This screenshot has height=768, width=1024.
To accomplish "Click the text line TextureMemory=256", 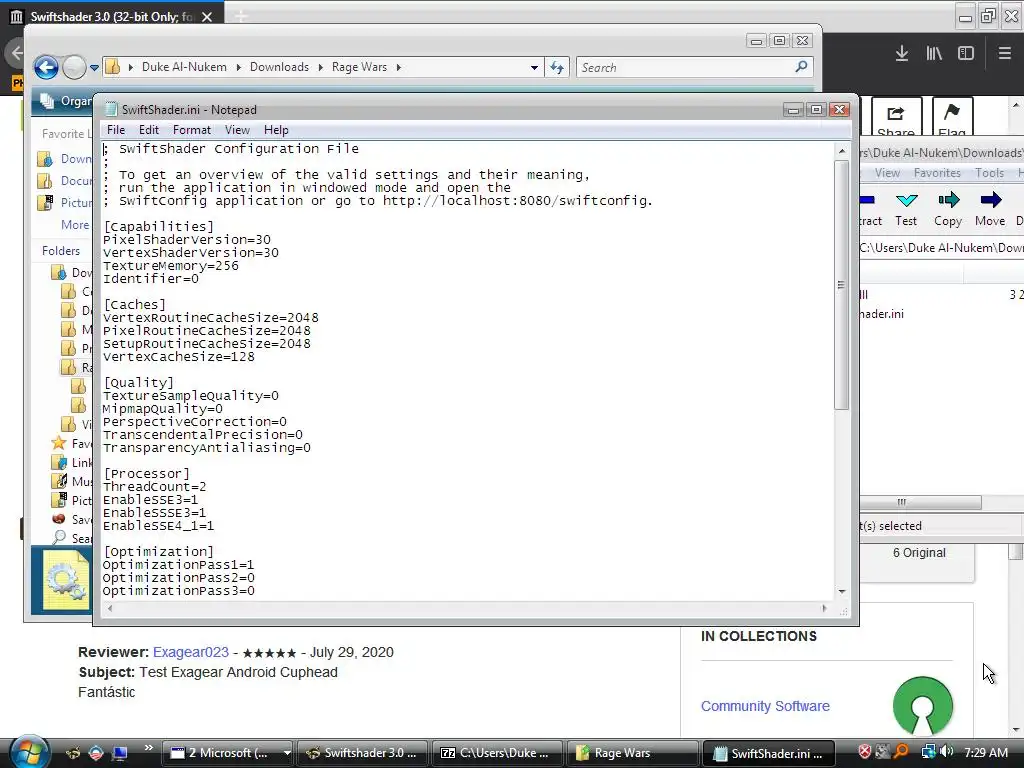I will tap(170, 266).
